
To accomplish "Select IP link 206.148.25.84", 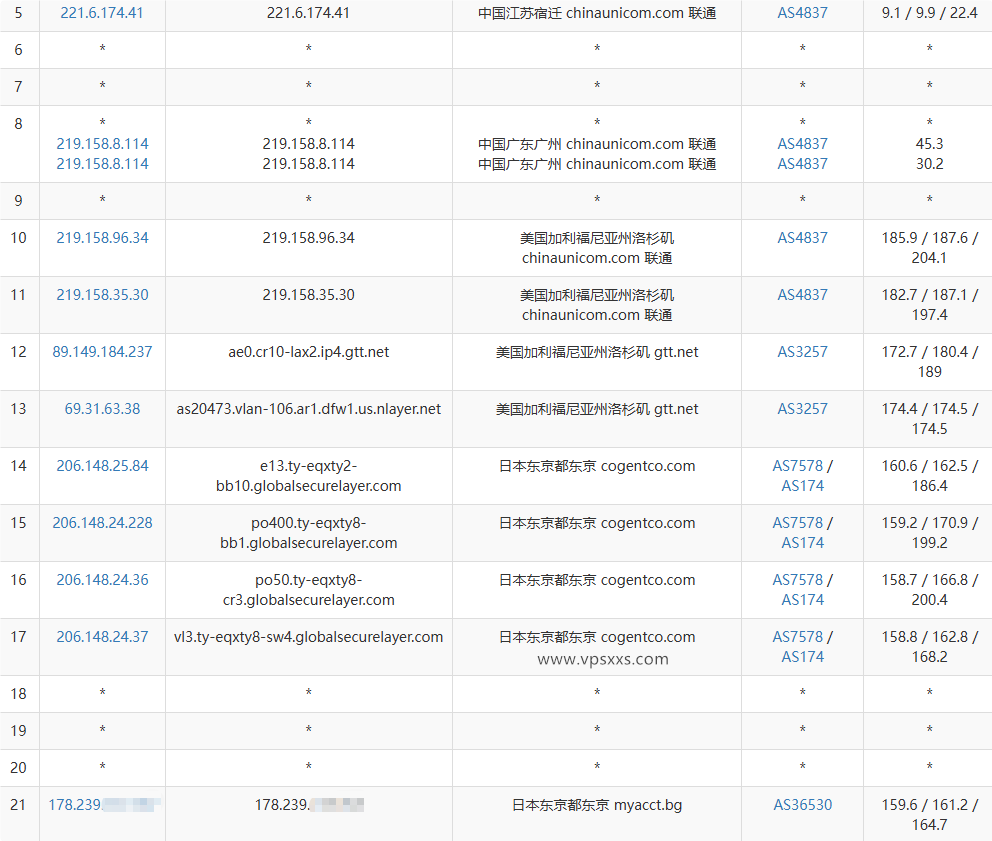I will tap(101, 465).
